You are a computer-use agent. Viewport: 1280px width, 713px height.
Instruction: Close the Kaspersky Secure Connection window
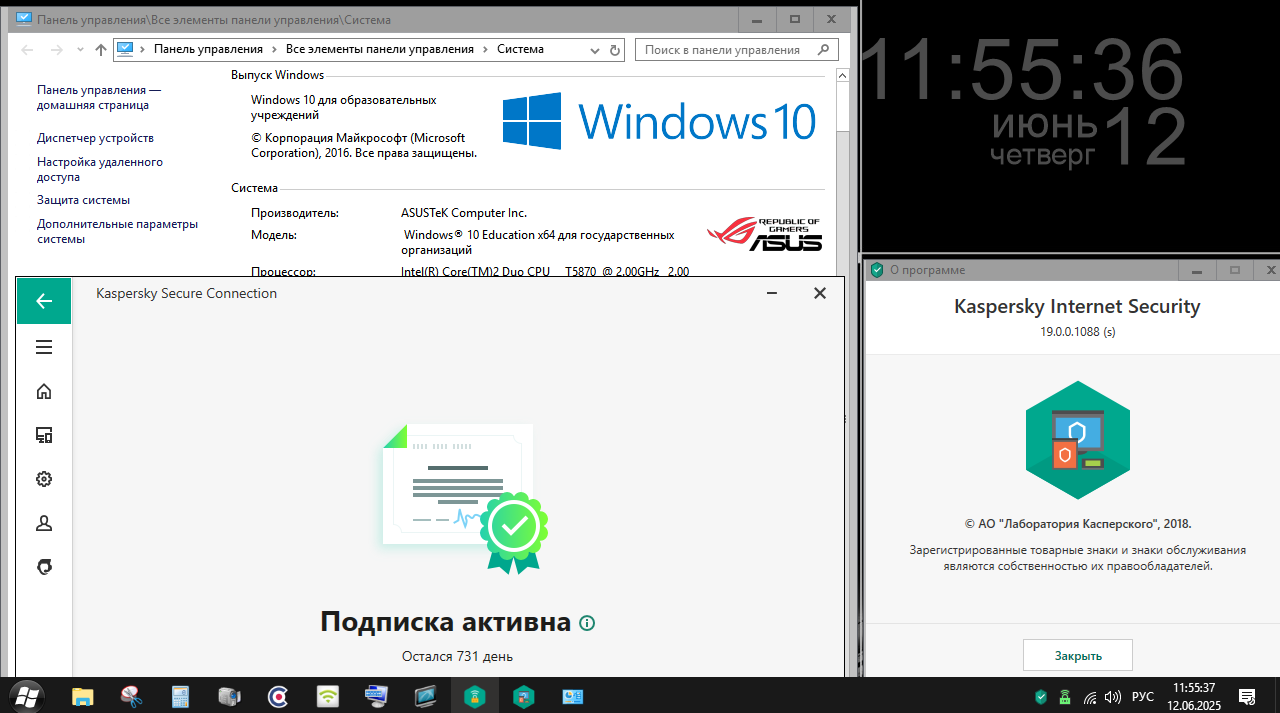coord(820,293)
